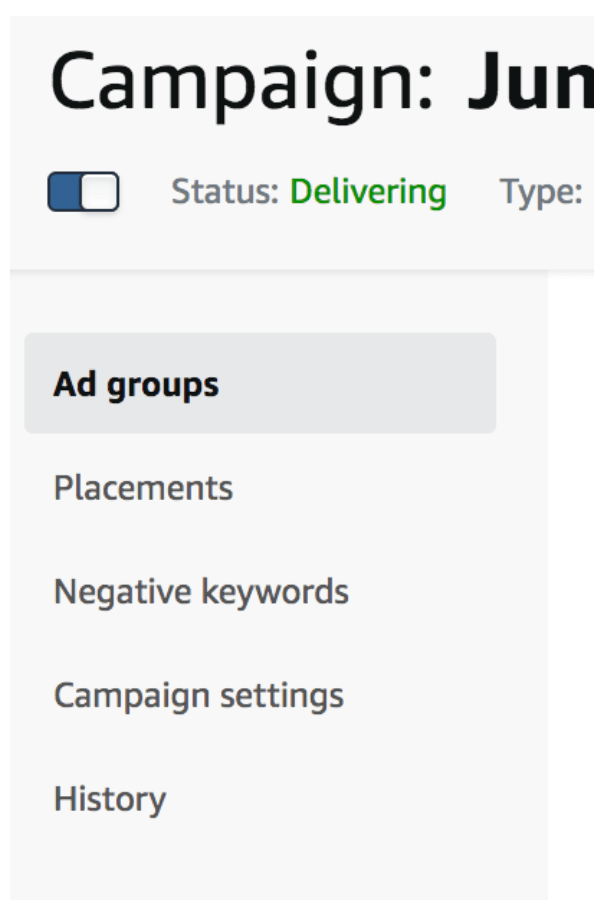The width and height of the screenshot is (610, 910).
Task: Open Campaign settings
Action: coord(198,696)
